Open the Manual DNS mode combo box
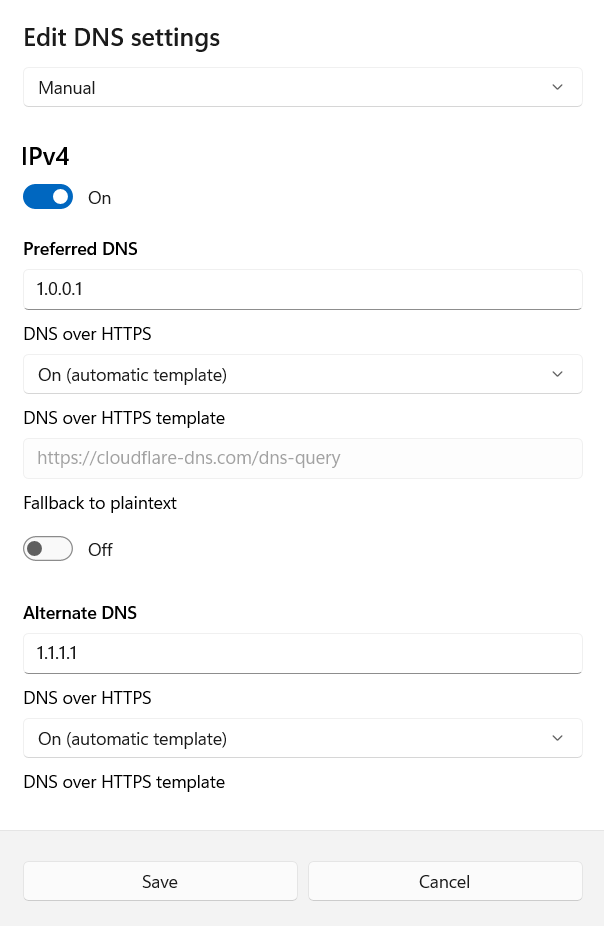Viewport: 604px width, 926px height. tap(302, 88)
